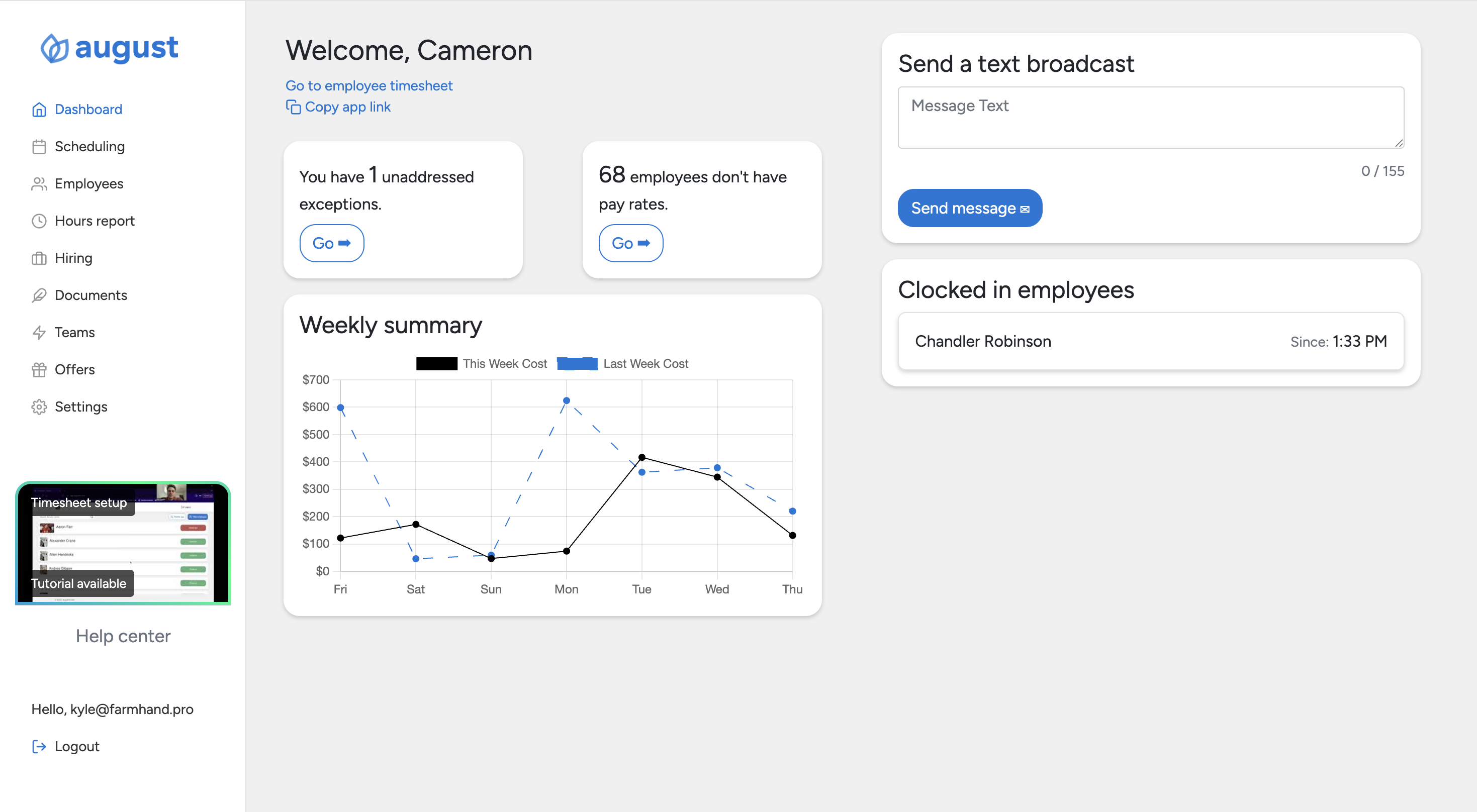This screenshot has height=812, width=1477.
Task: Toggle Last Week Cost legend swatch
Action: [x=578, y=364]
